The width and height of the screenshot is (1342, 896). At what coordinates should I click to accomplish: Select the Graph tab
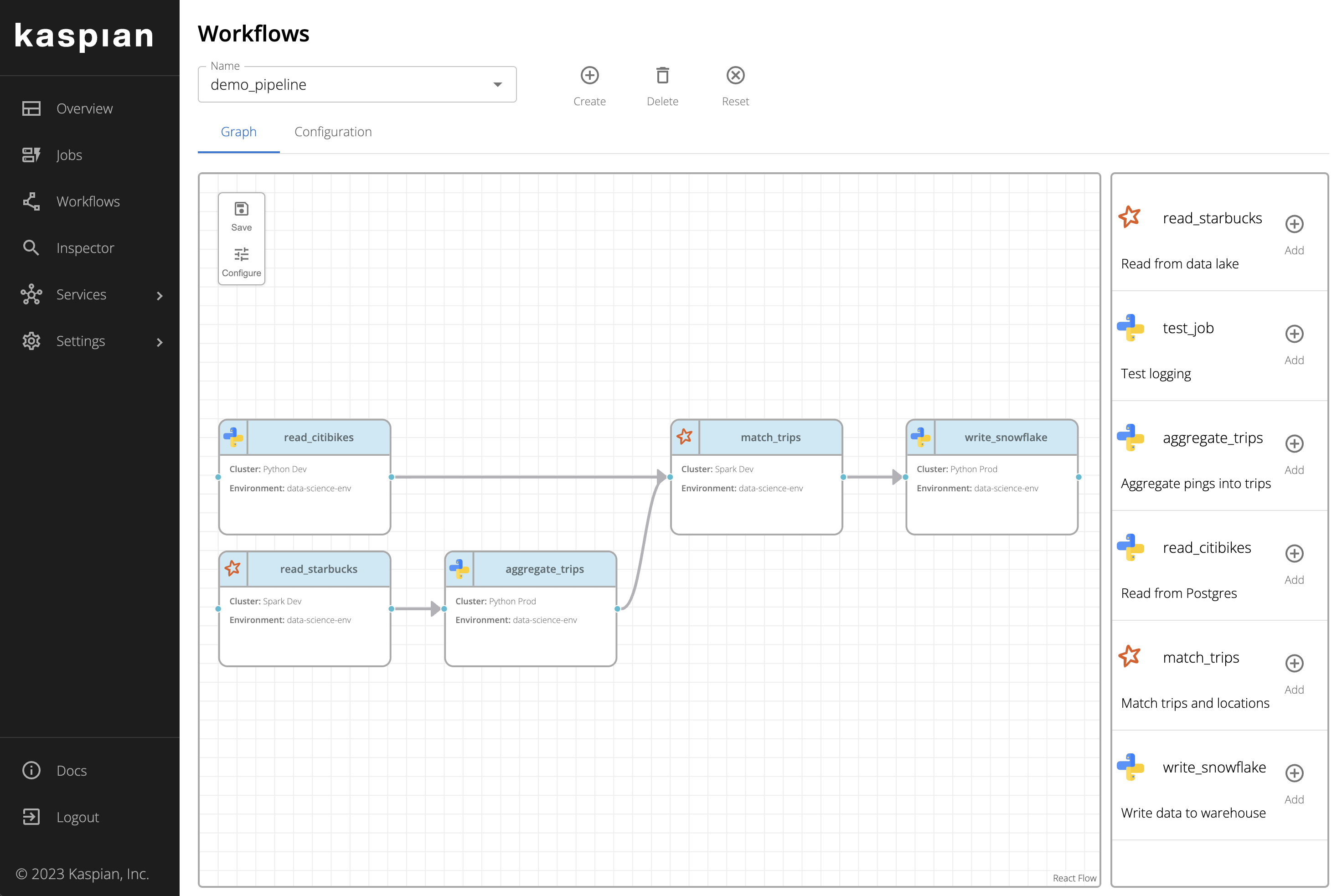(x=238, y=132)
